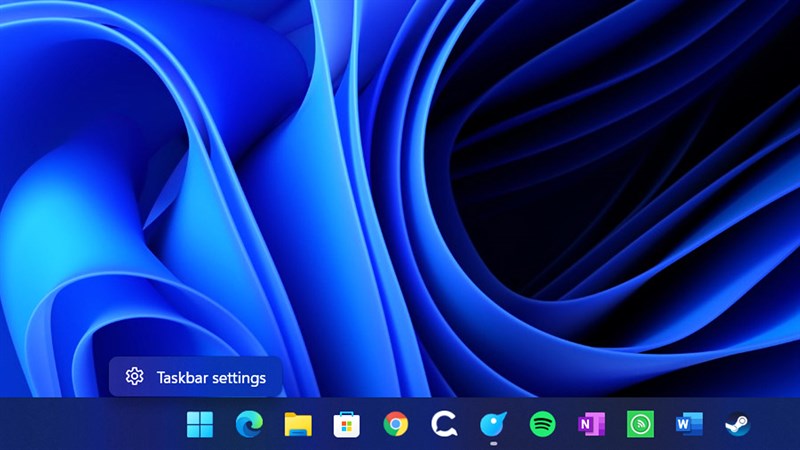Open Steam from the taskbar

coord(738,425)
